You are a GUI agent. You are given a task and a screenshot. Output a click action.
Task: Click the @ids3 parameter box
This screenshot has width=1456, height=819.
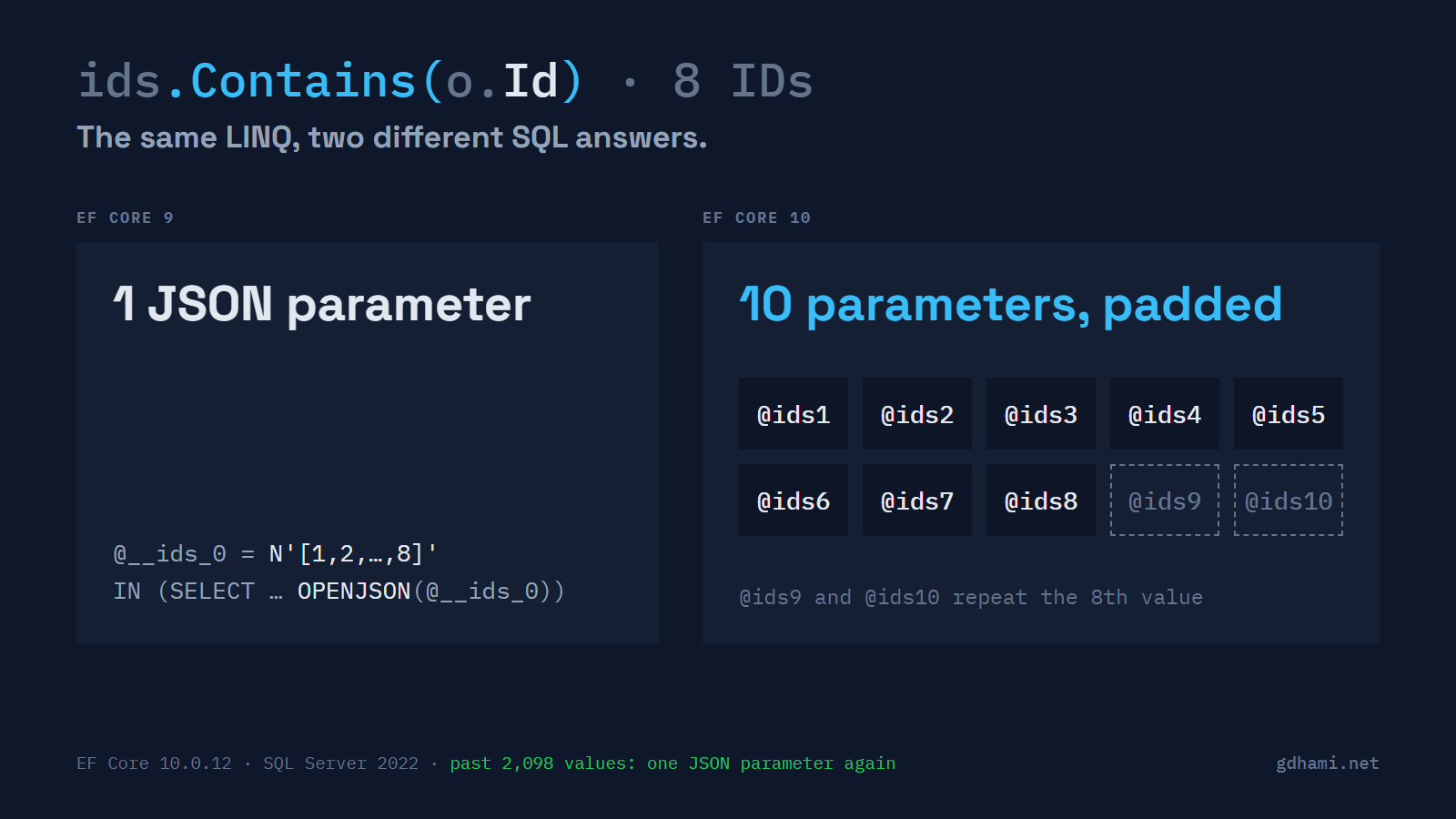pyautogui.click(x=1041, y=414)
